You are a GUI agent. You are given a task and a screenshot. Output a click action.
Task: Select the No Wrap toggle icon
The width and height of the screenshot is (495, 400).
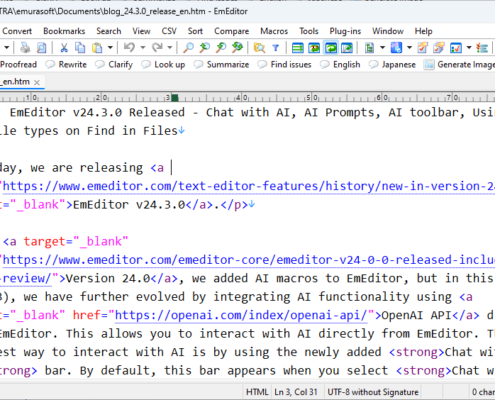298,48
